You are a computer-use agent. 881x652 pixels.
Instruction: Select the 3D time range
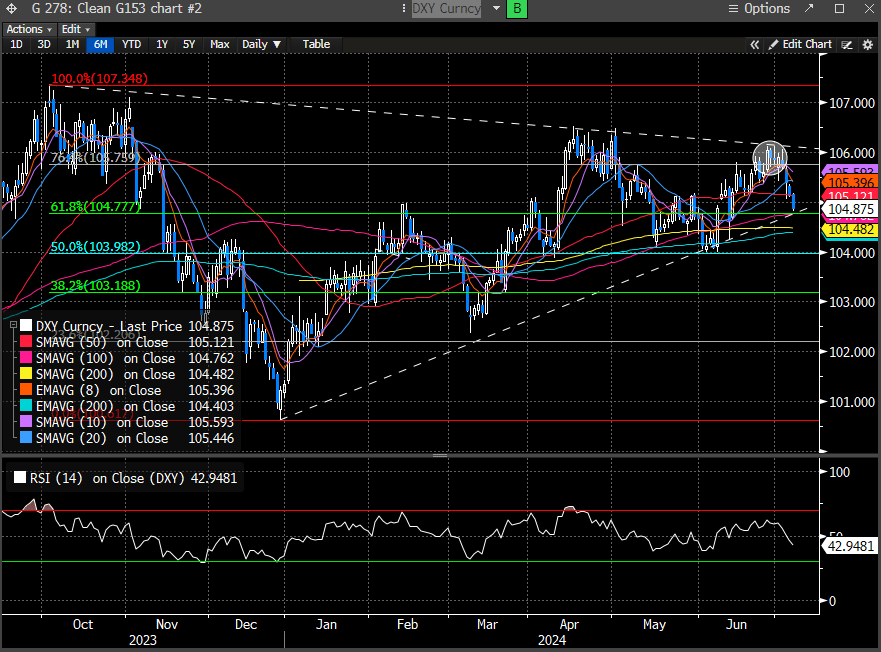[44, 44]
